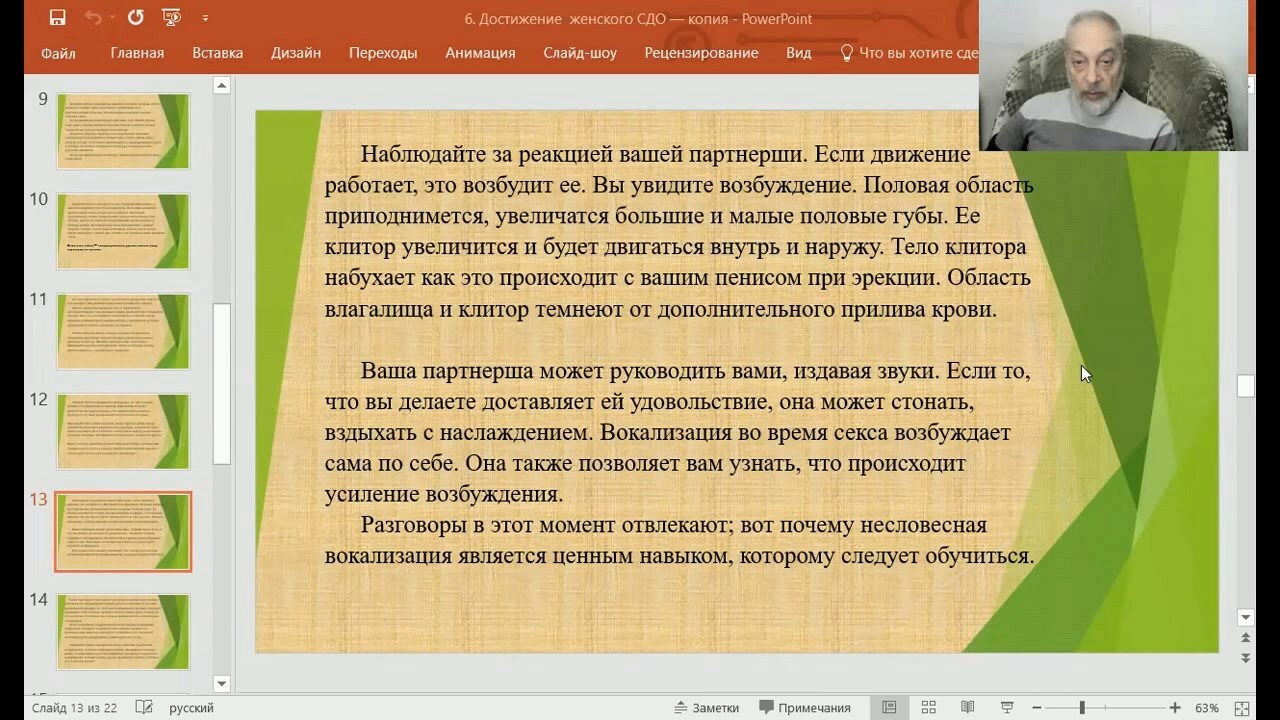
Task: Go to previous slide double-arrow button
Action: 1245,638
